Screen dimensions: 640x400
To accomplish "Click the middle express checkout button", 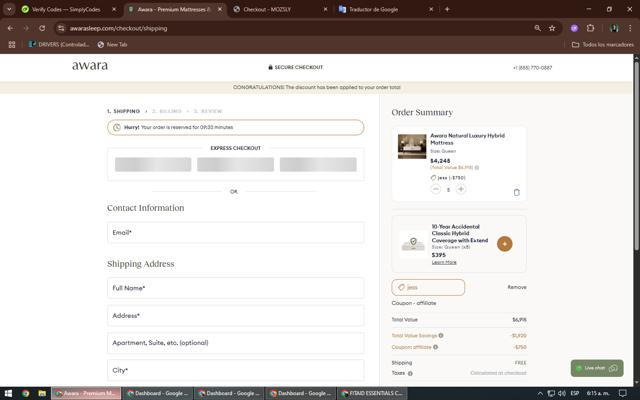I will point(236,164).
